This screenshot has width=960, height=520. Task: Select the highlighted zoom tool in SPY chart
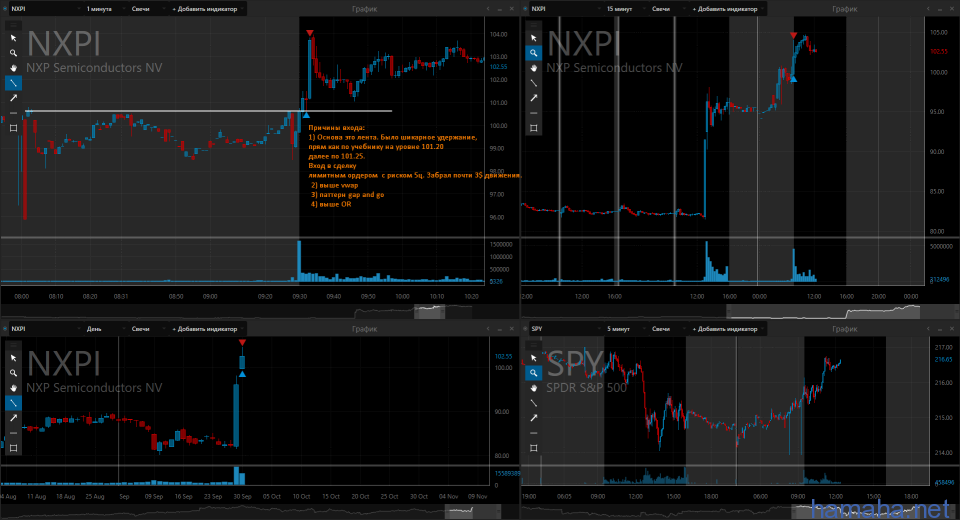[x=534, y=373]
